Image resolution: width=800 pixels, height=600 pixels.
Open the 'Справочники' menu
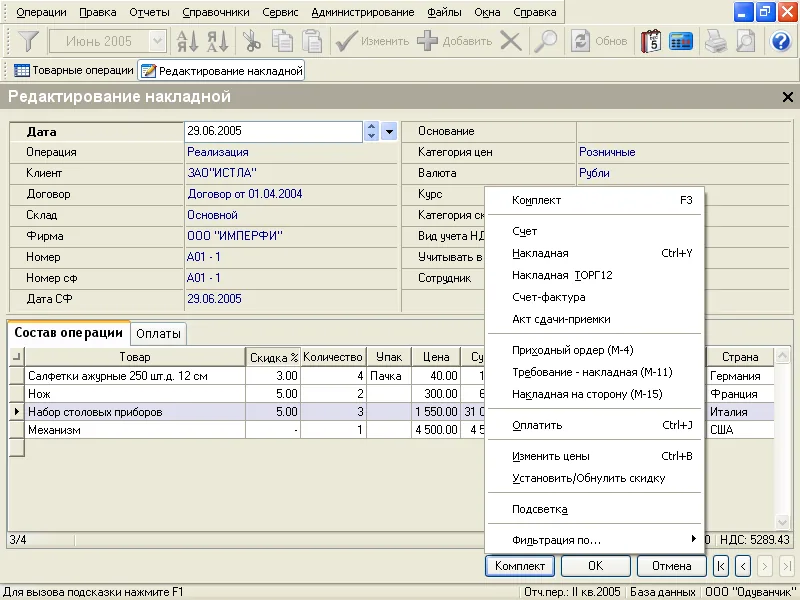click(x=215, y=12)
